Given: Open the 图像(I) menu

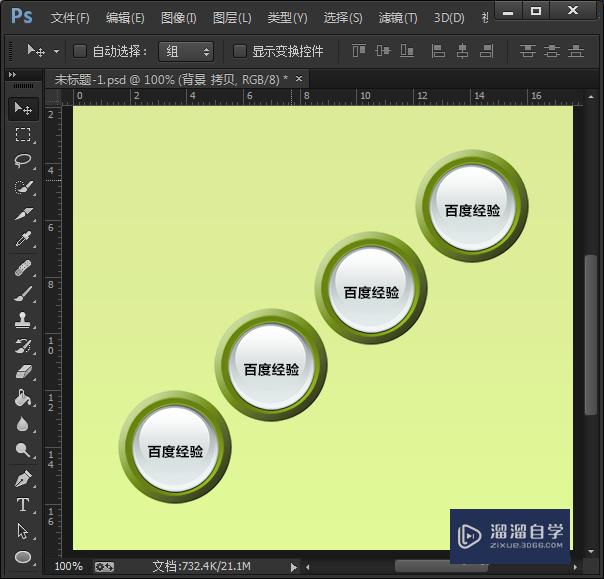Looking at the screenshot, I should pos(178,18).
